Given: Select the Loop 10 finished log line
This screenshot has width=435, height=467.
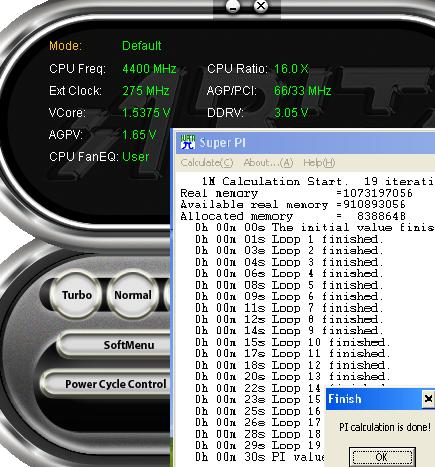Looking at the screenshot, I should point(293,342).
